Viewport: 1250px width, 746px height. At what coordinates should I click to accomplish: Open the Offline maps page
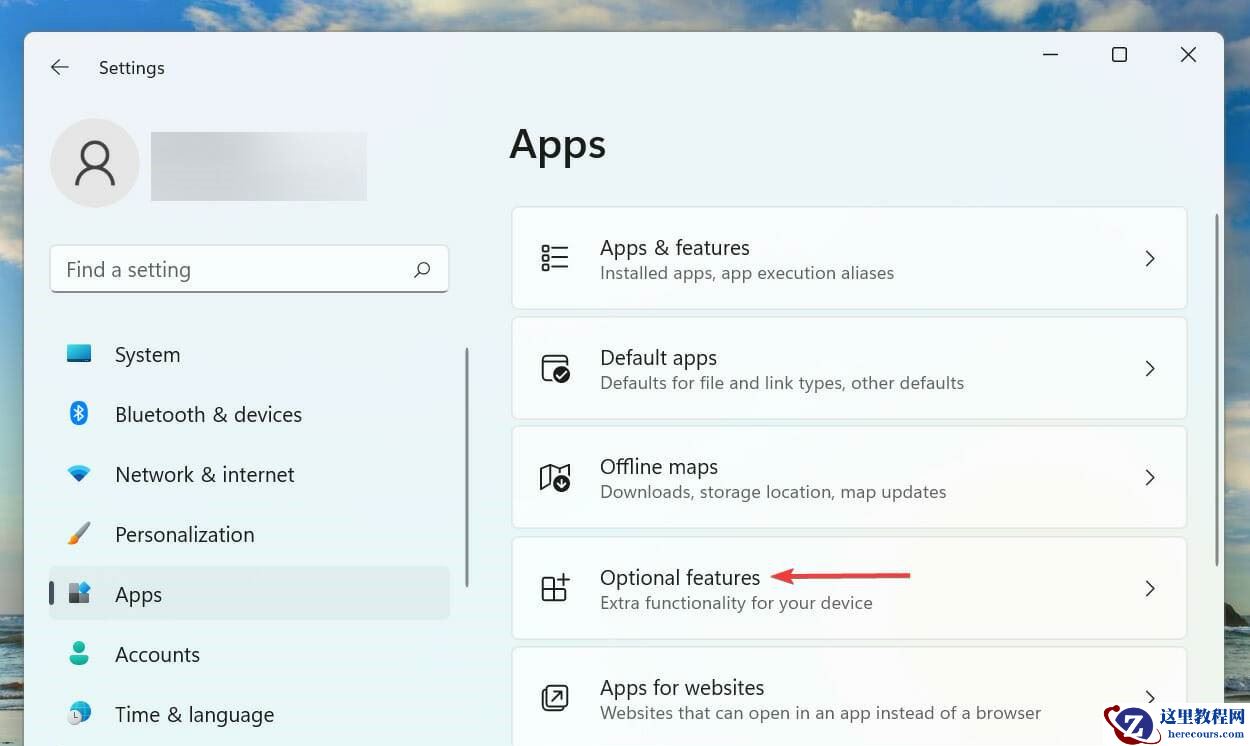[x=849, y=477]
